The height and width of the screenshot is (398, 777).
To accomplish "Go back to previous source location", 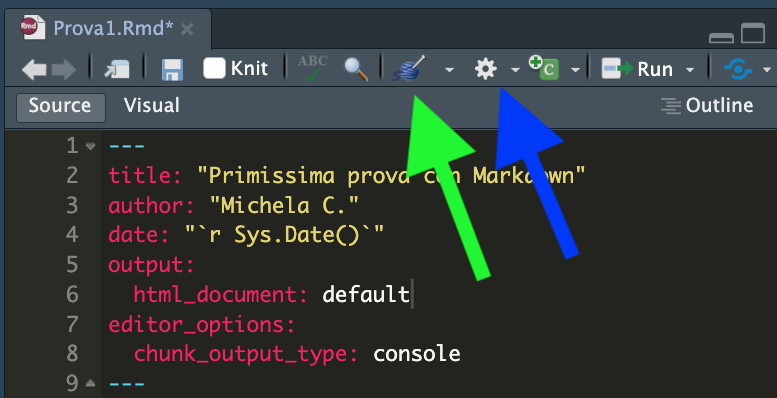I will point(34,69).
